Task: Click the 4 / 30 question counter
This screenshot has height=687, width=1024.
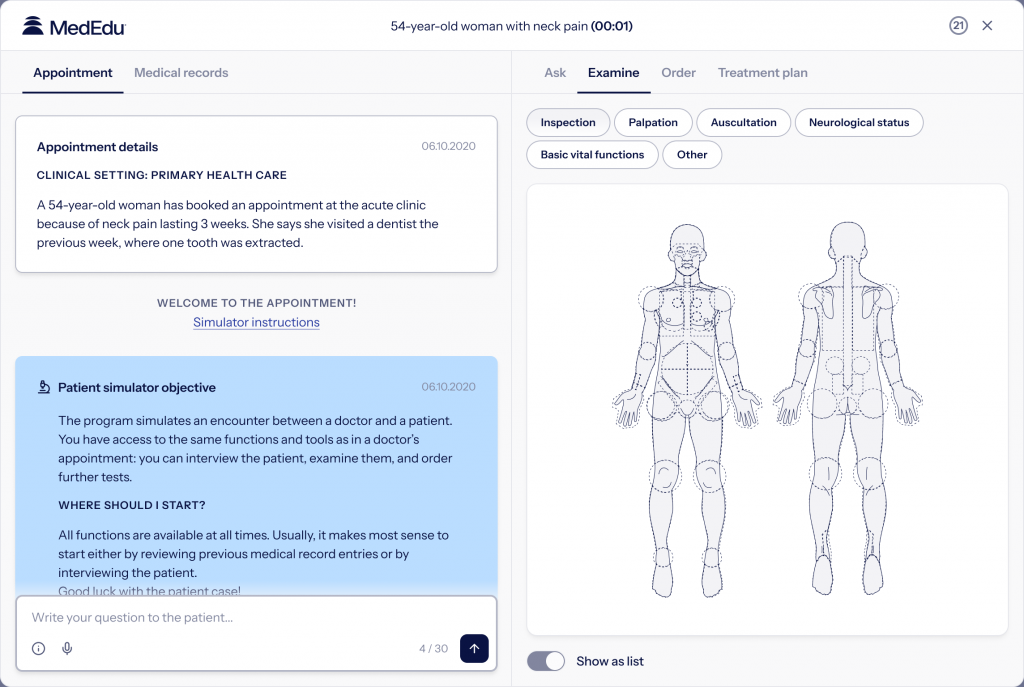Action: tap(434, 648)
